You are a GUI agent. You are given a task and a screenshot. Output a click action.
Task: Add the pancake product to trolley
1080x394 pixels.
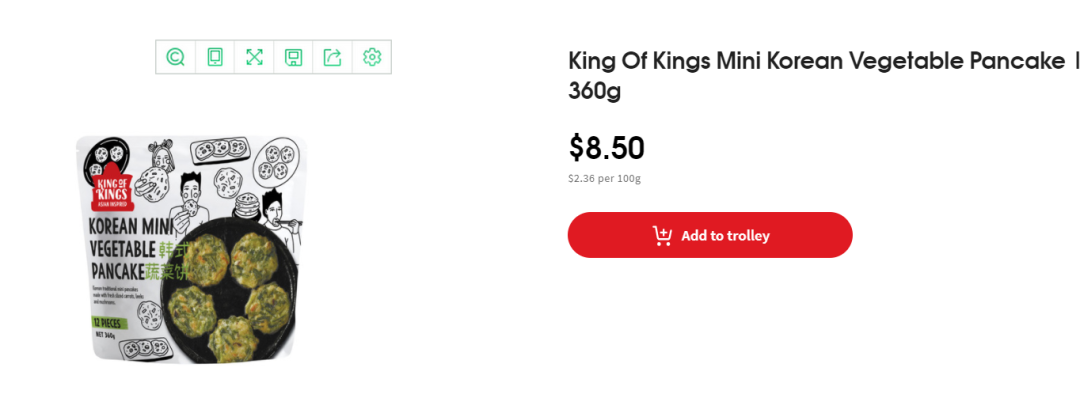click(x=710, y=235)
